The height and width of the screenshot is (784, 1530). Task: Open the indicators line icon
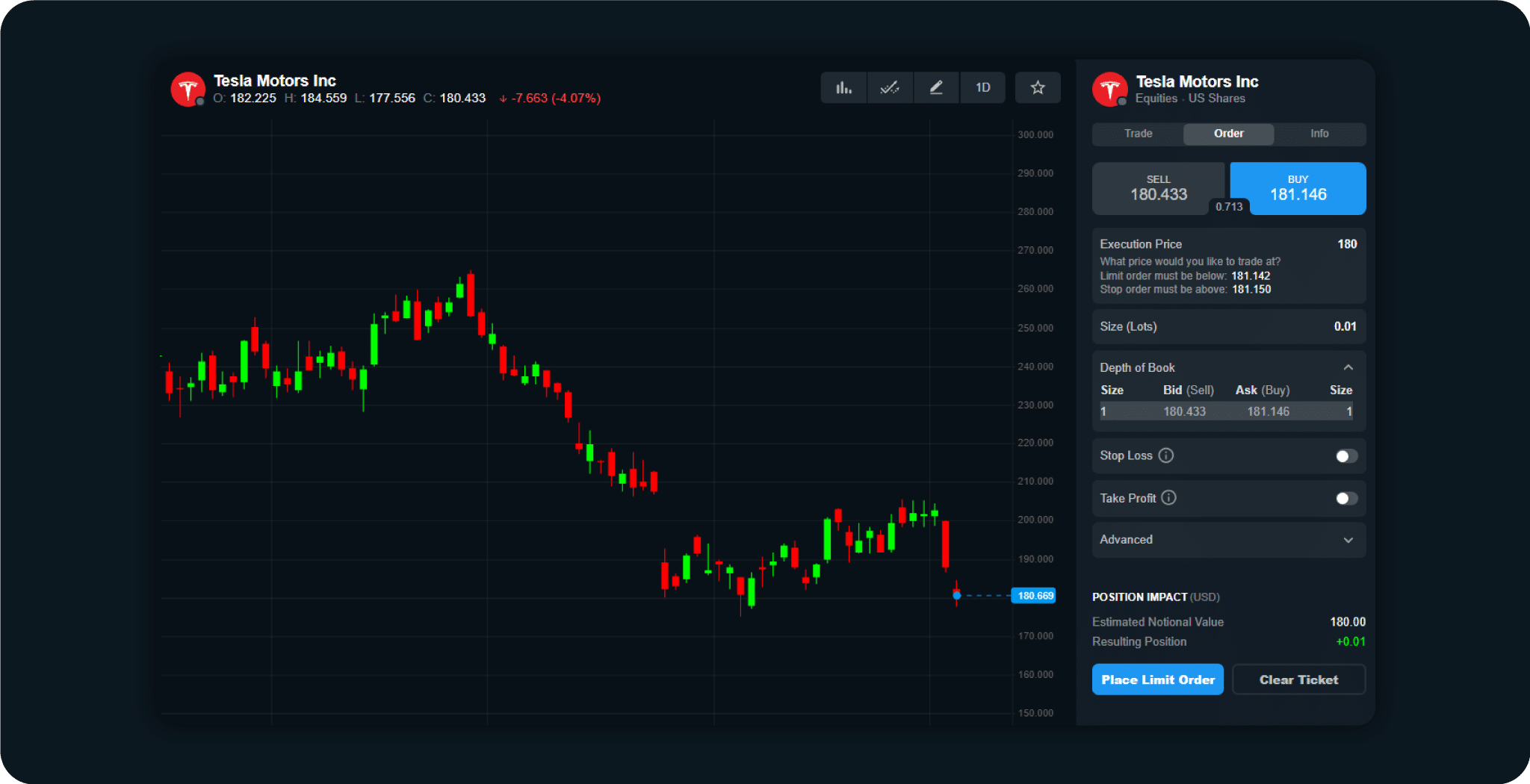(x=890, y=88)
